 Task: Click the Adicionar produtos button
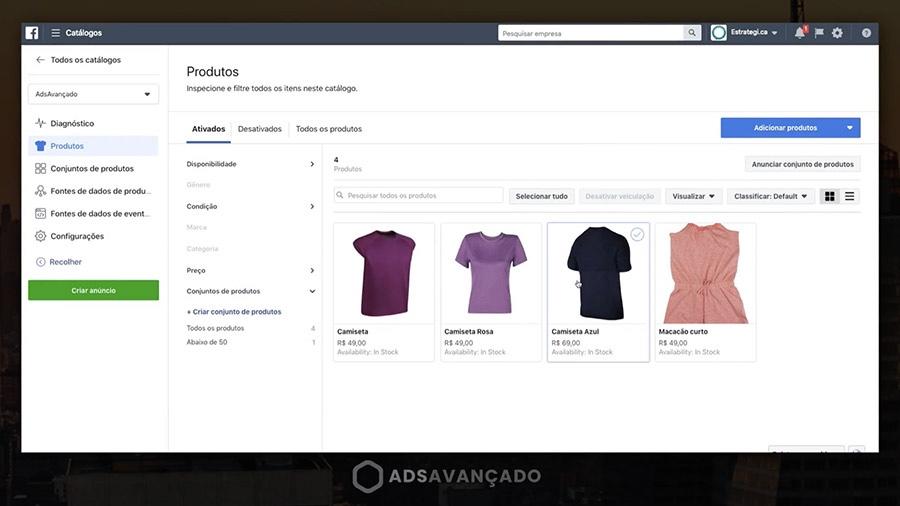pos(785,128)
